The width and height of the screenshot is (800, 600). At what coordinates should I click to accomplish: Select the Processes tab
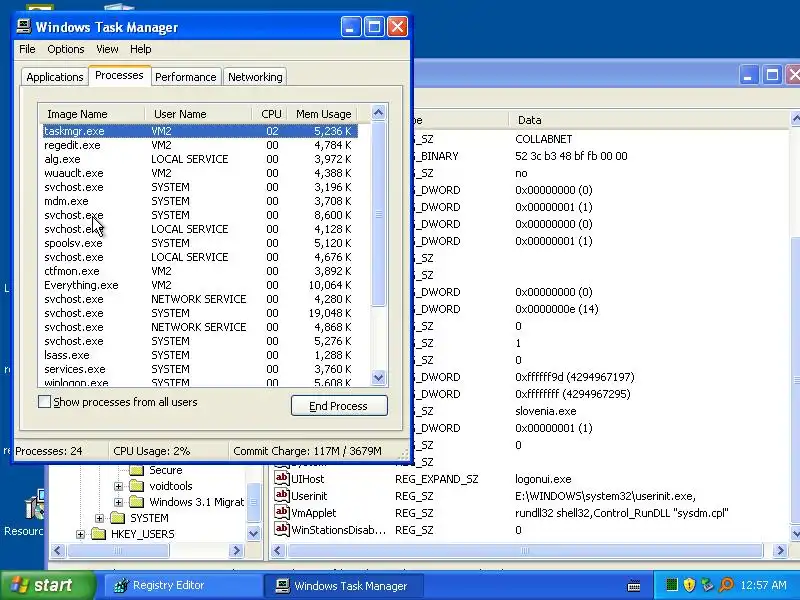point(119,76)
